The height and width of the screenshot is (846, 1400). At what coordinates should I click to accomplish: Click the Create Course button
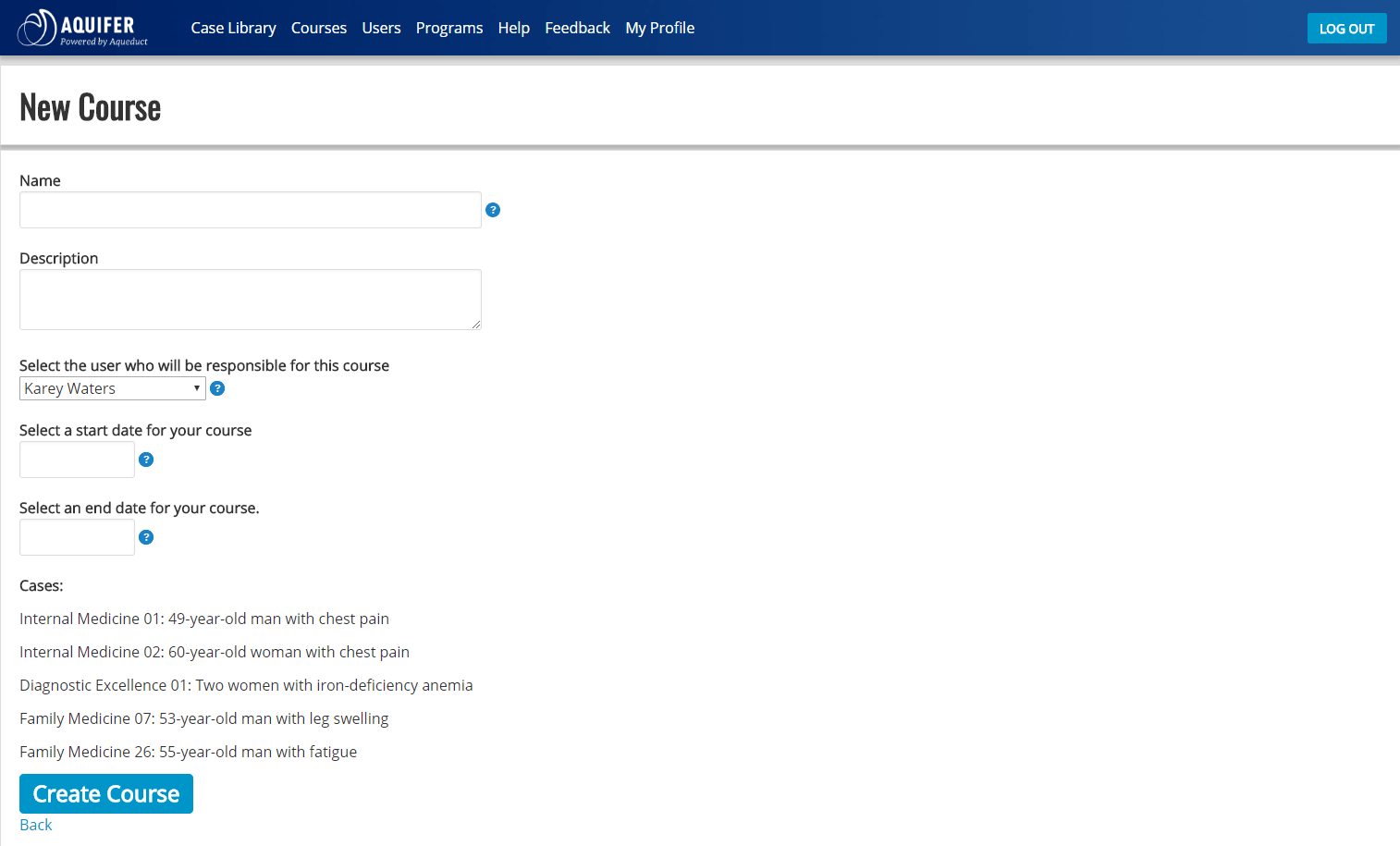pyautogui.click(x=106, y=794)
